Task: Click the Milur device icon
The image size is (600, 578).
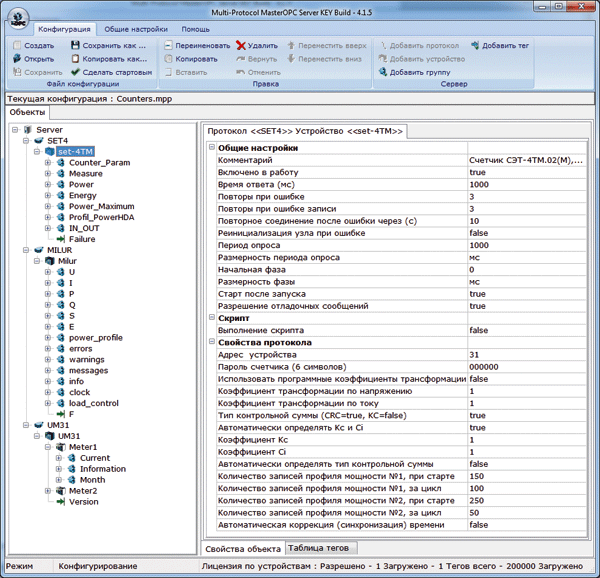Action: tap(50, 261)
